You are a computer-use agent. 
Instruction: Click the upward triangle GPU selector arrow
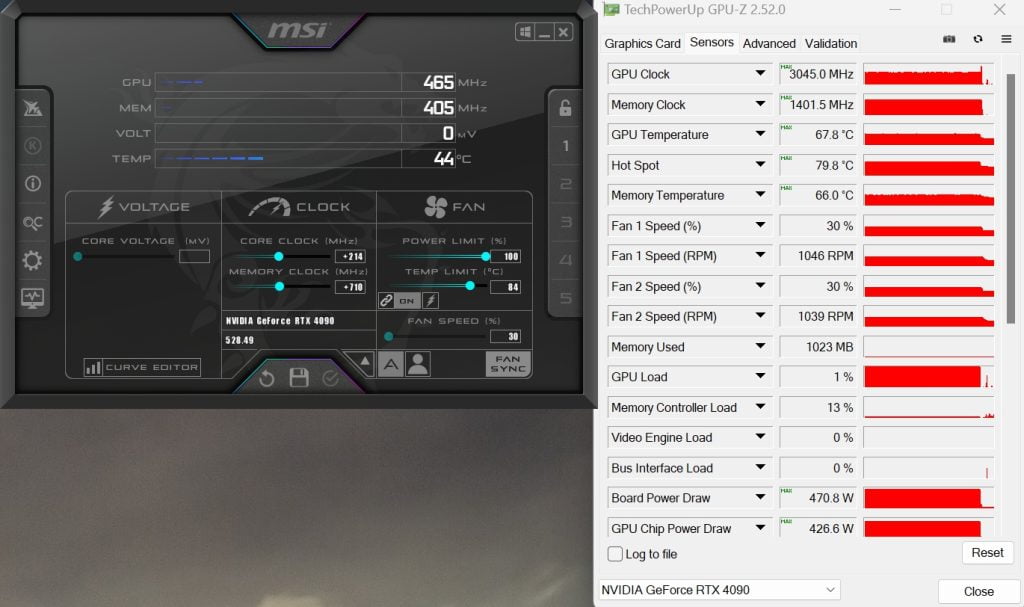pyautogui.click(x=364, y=361)
